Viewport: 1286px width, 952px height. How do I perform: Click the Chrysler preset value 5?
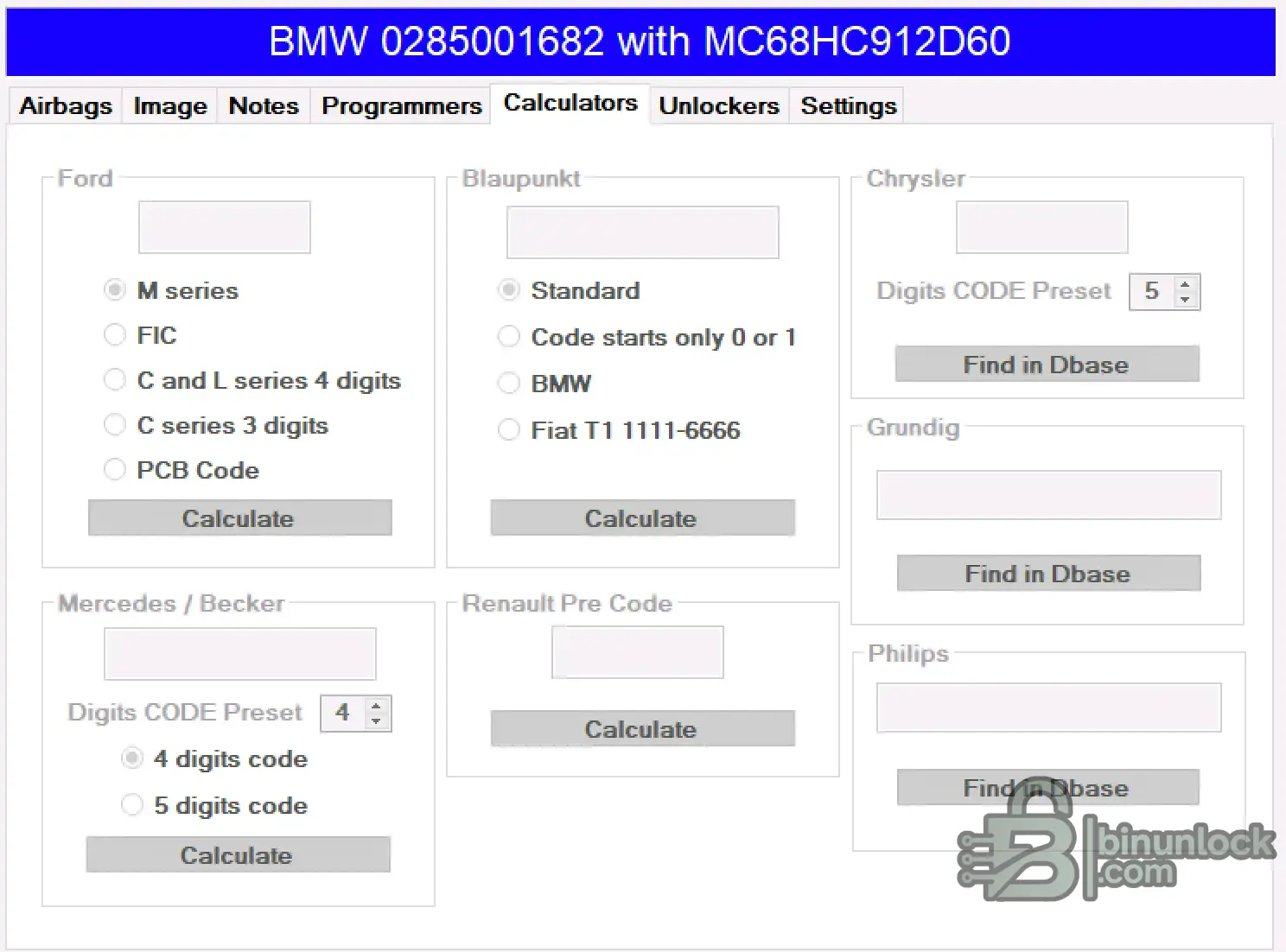click(1152, 291)
